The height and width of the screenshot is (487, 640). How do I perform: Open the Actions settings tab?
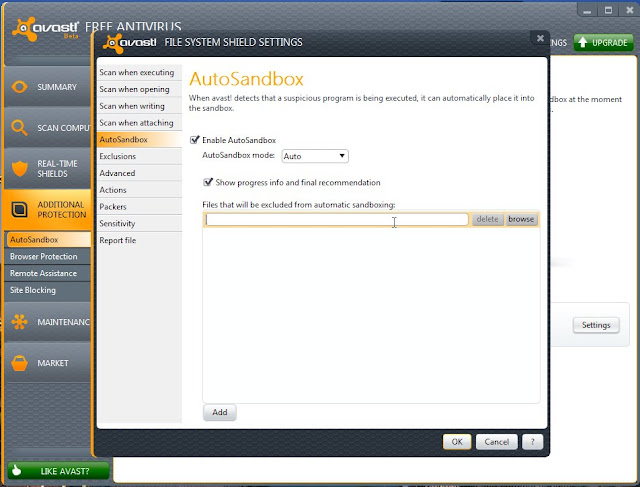[140, 190]
